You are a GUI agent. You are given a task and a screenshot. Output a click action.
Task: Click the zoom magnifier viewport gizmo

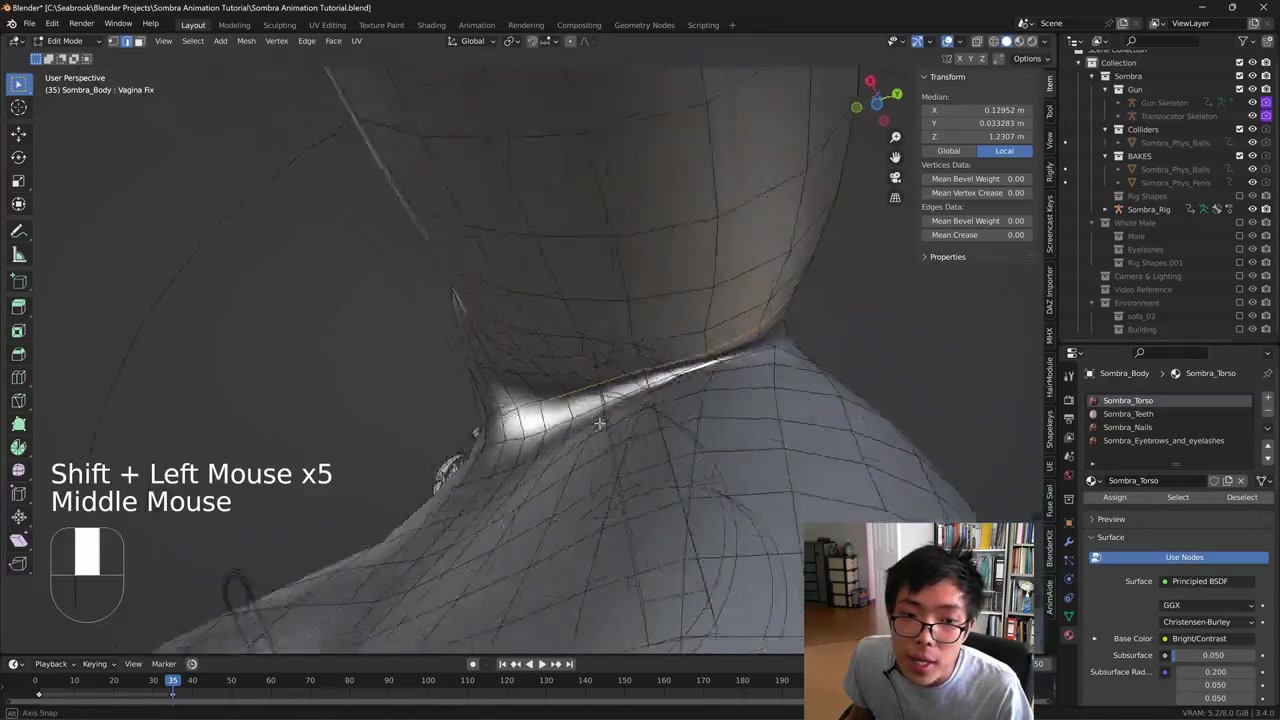(895, 137)
